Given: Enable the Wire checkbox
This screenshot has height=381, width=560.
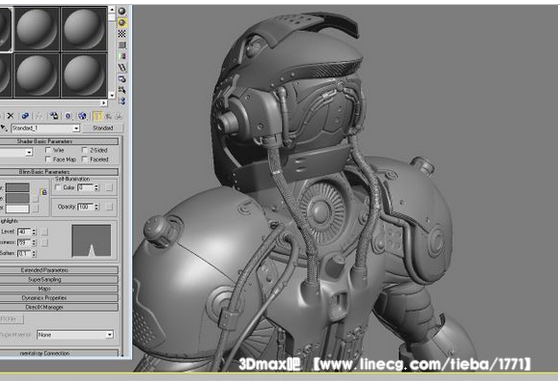Looking at the screenshot, I should [x=48, y=150].
